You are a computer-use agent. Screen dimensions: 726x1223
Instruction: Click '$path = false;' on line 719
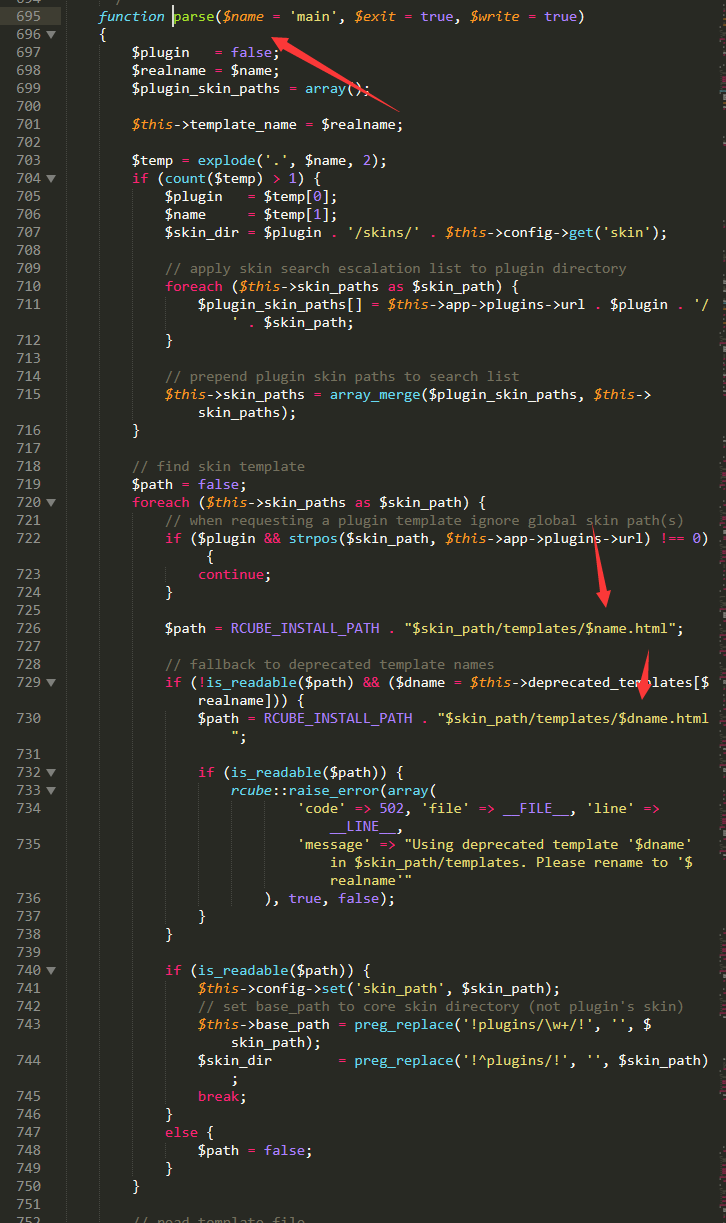click(x=189, y=484)
